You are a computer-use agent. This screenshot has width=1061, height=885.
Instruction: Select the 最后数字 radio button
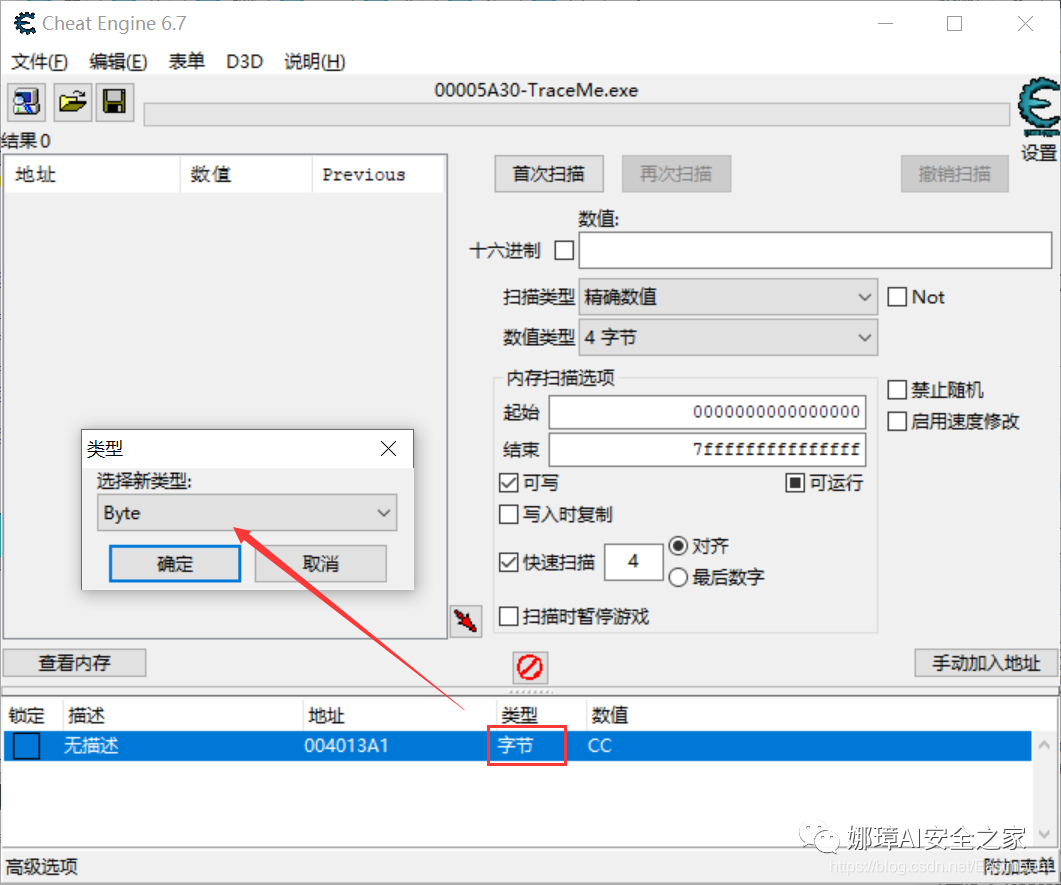[x=678, y=577]
